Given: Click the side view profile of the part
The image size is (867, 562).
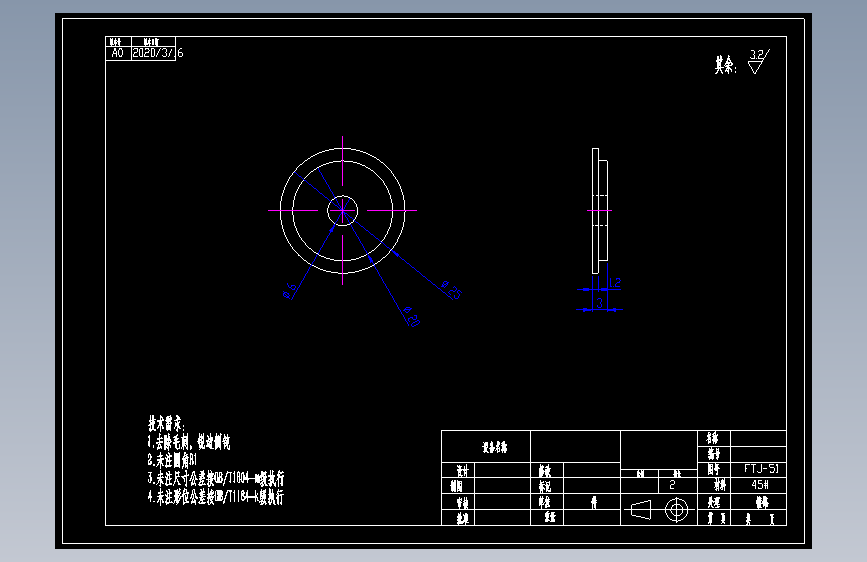Looking at the screenshot, I should tap(600, 211).
